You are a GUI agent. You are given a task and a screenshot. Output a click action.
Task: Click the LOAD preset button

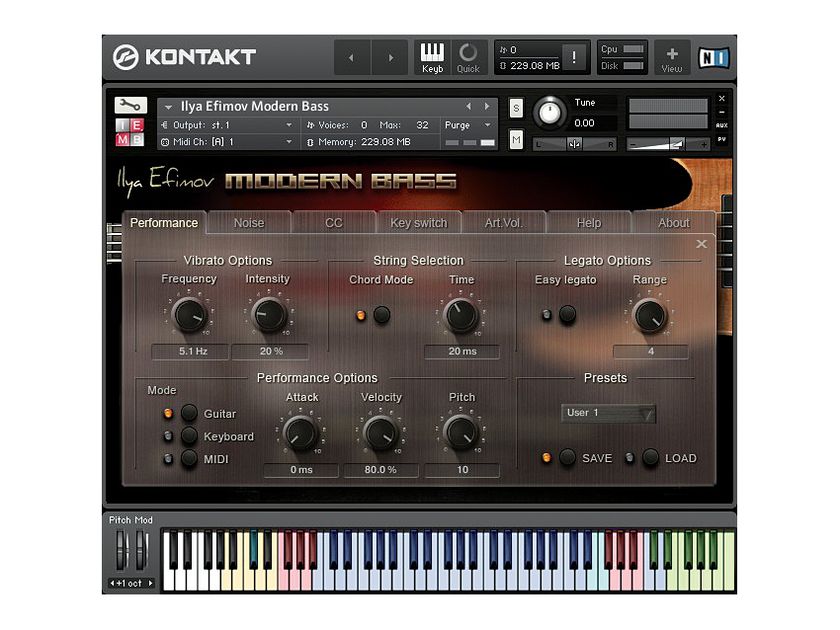coord(650,458)
